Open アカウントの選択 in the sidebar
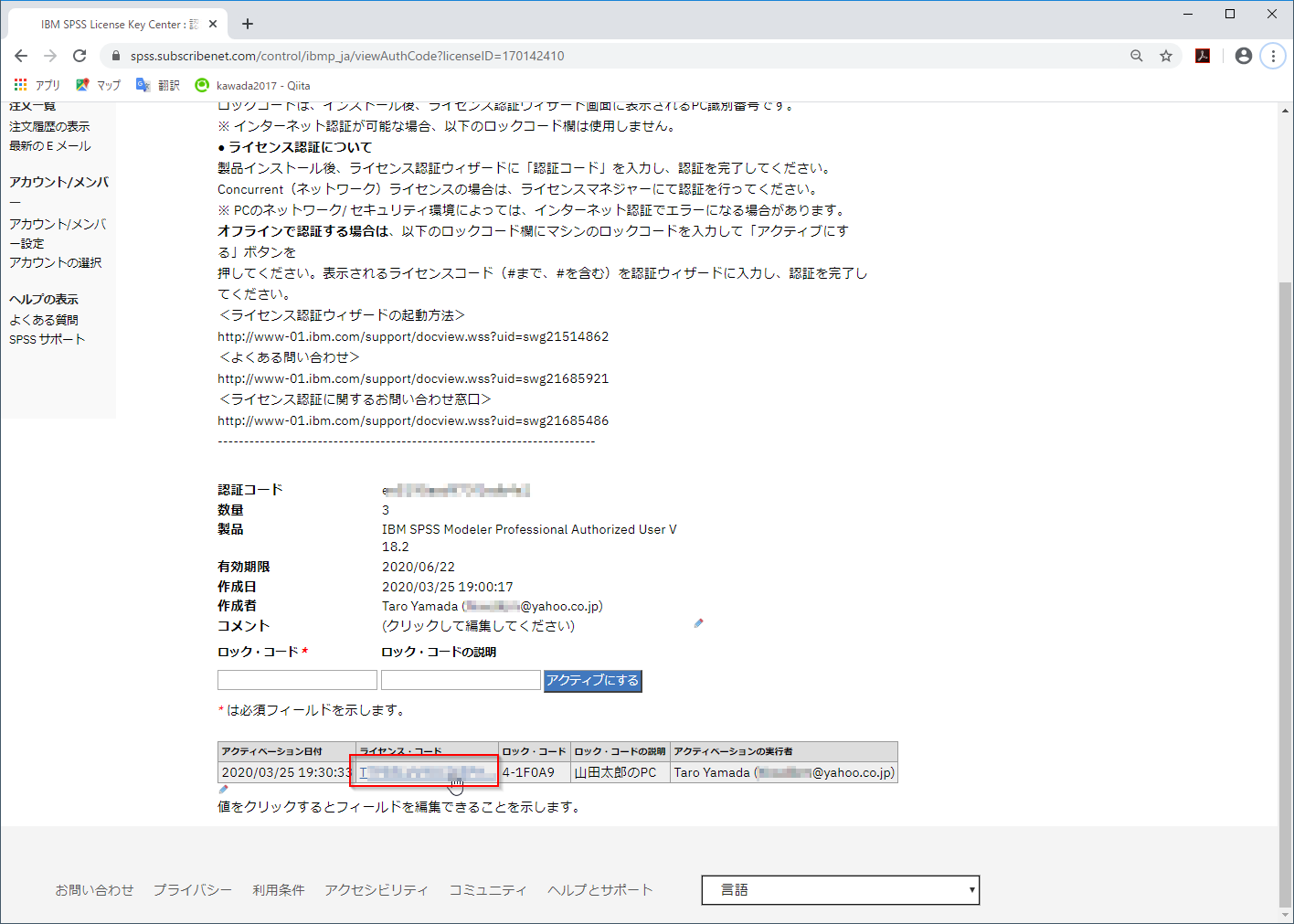 click(x=56, y=262)
